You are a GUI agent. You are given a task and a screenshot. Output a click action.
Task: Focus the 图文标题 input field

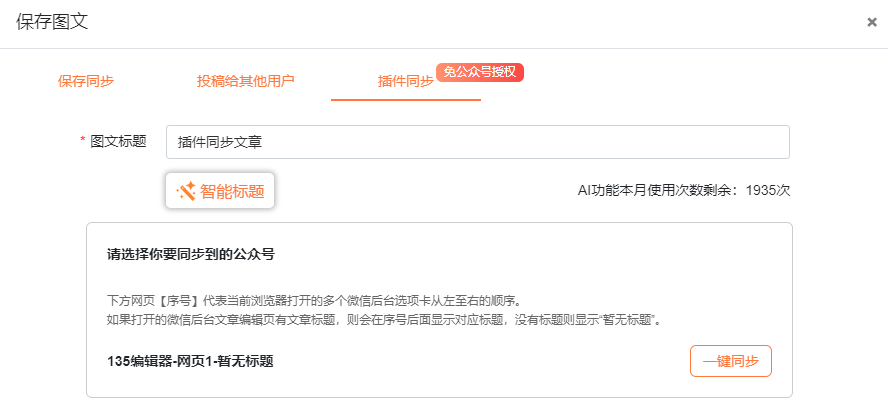478,142
